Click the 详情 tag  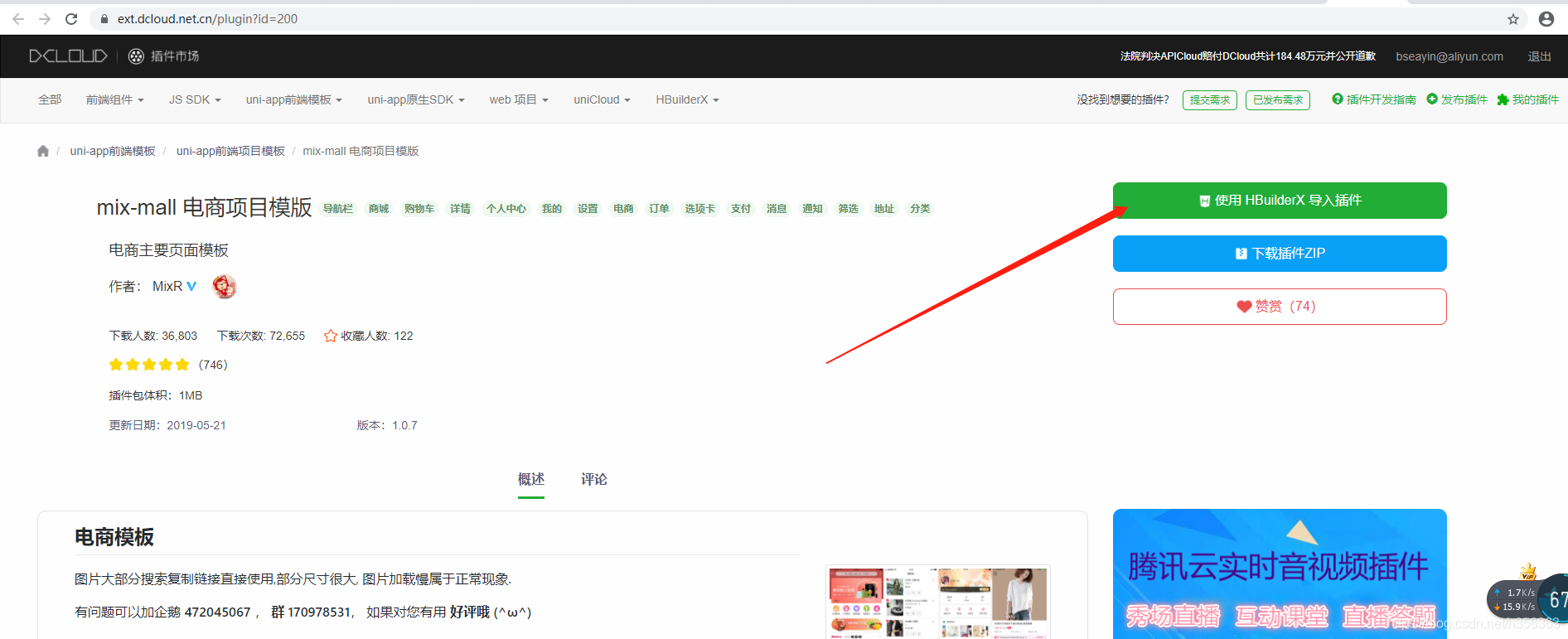[460, 209]
